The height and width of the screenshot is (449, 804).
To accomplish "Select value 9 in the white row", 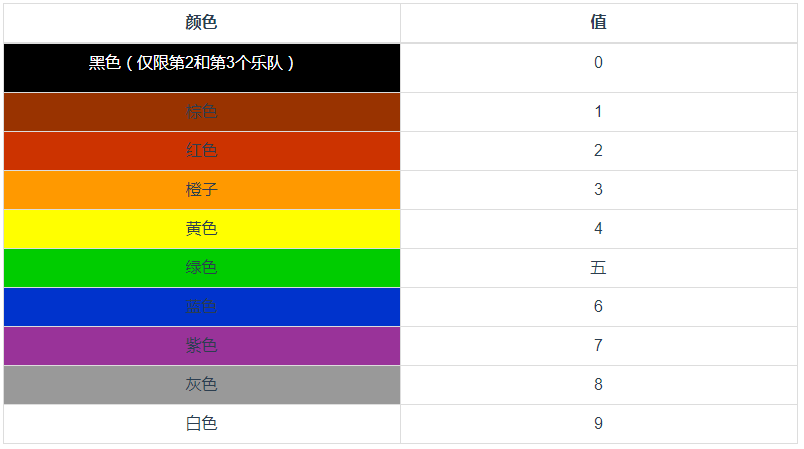I will 598,423.
